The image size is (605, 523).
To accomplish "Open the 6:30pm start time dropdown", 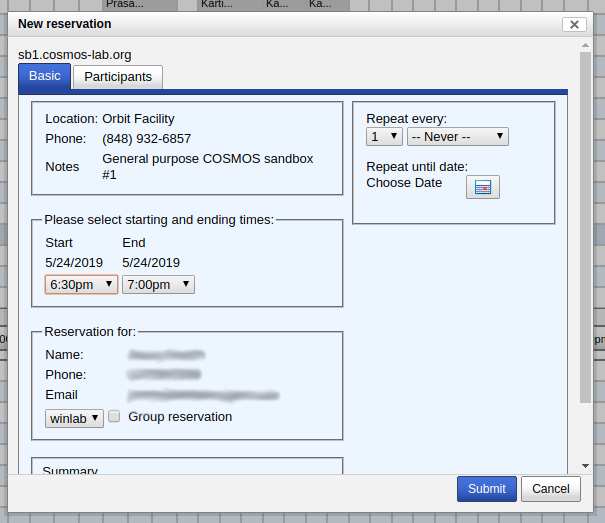I will (82, 285).
